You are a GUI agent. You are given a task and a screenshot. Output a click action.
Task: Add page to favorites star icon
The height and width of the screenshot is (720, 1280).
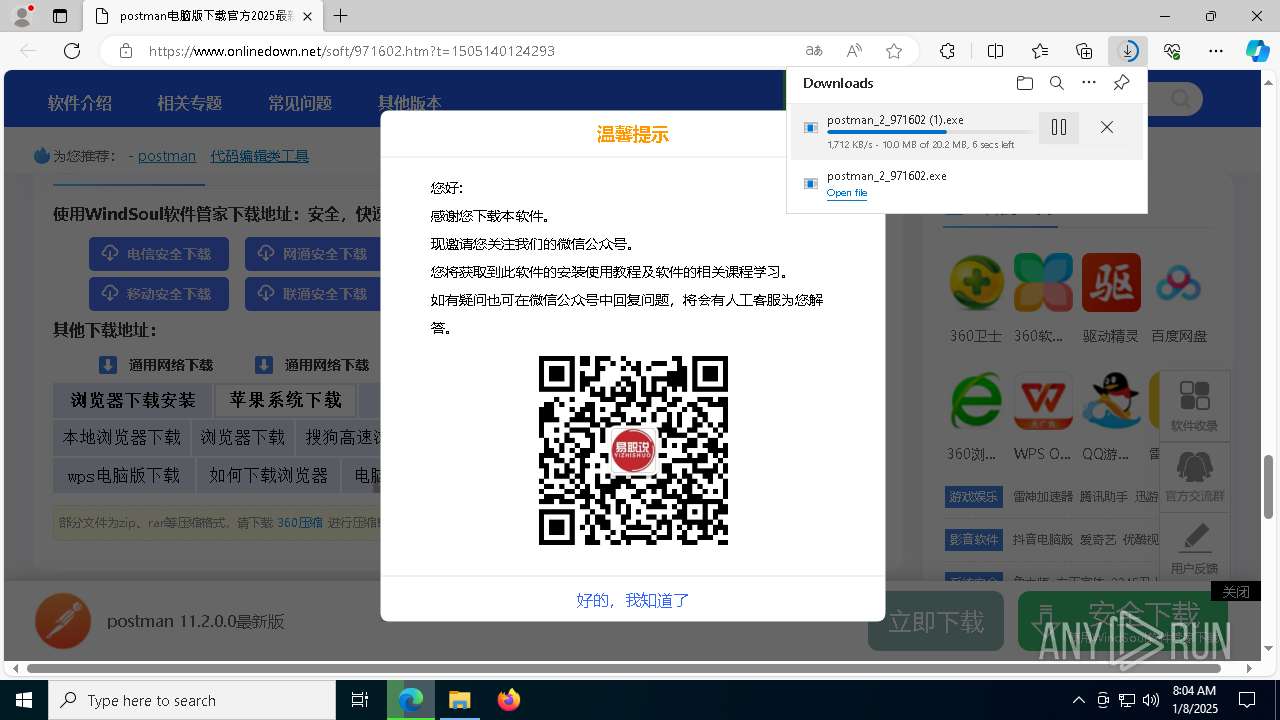coord(894,51)
